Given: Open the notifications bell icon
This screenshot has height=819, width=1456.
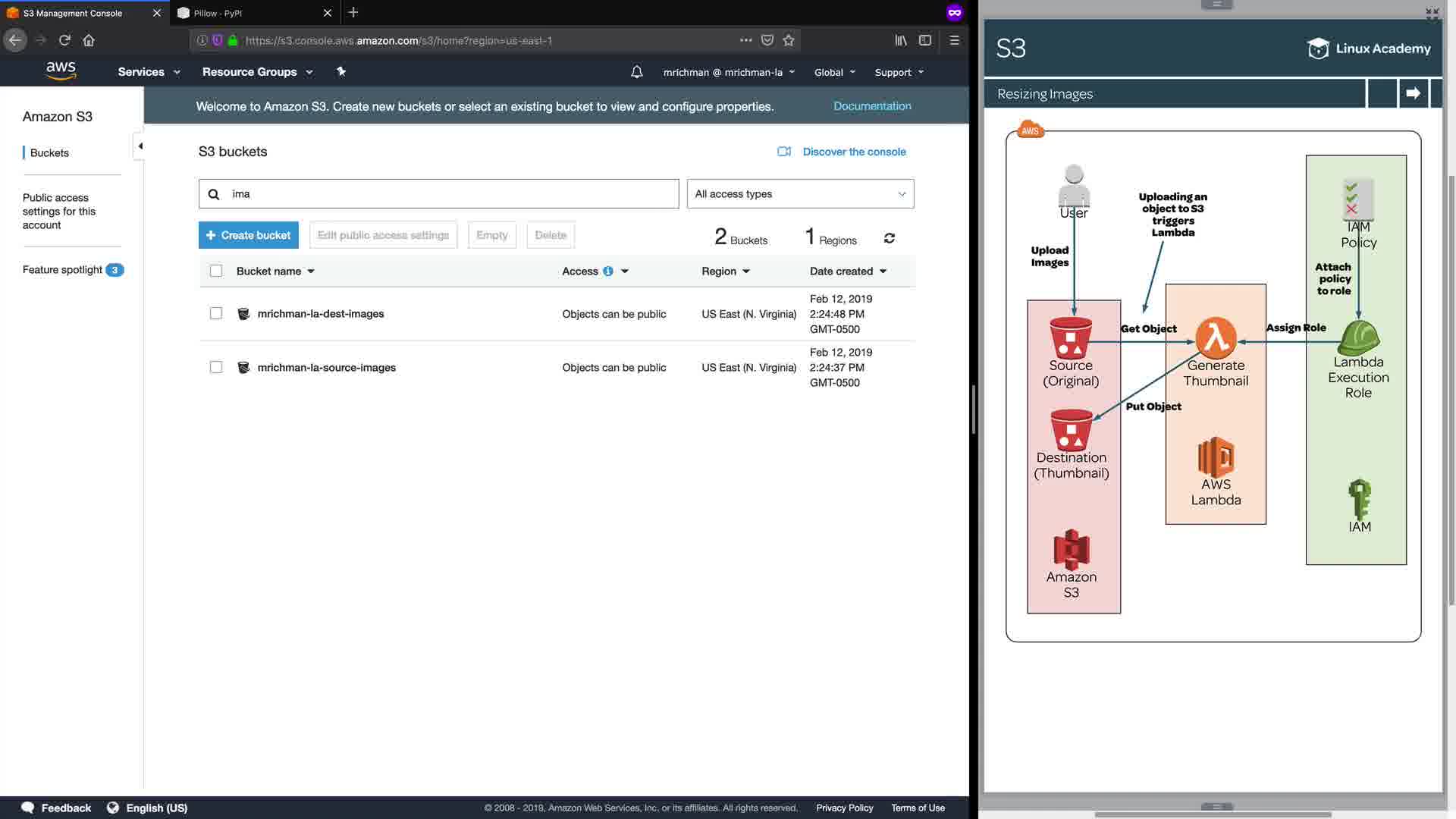Looking at the screenshot, I should [636, 72].
